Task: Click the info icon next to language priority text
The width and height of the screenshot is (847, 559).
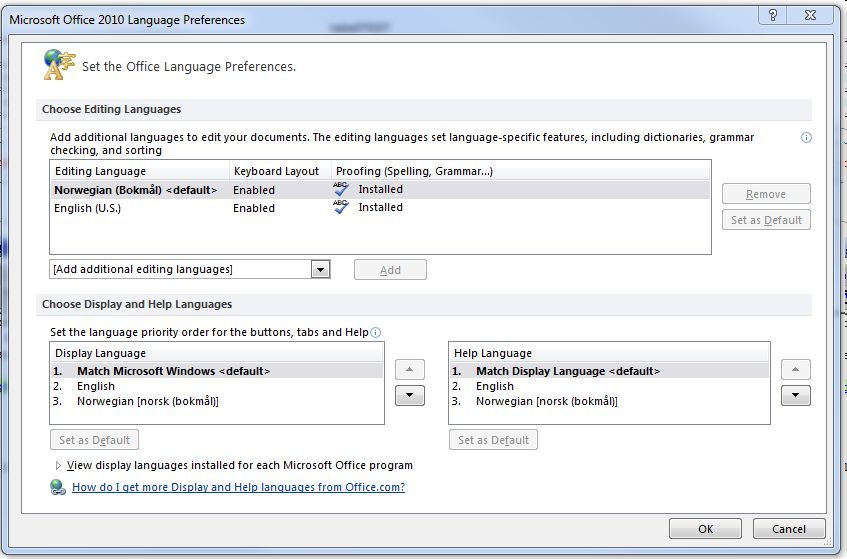Action: (x=376, y=333)
